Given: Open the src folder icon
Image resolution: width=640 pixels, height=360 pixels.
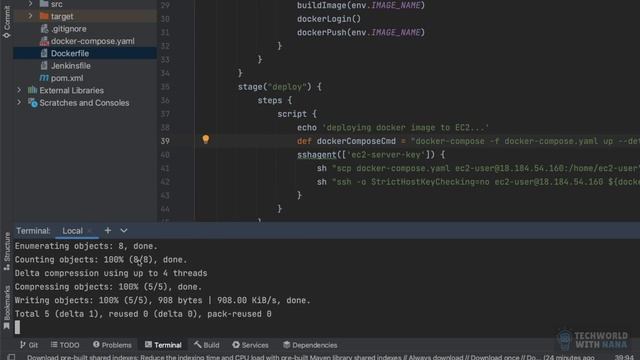Looking at the screenshot, I should coord(44,4).
